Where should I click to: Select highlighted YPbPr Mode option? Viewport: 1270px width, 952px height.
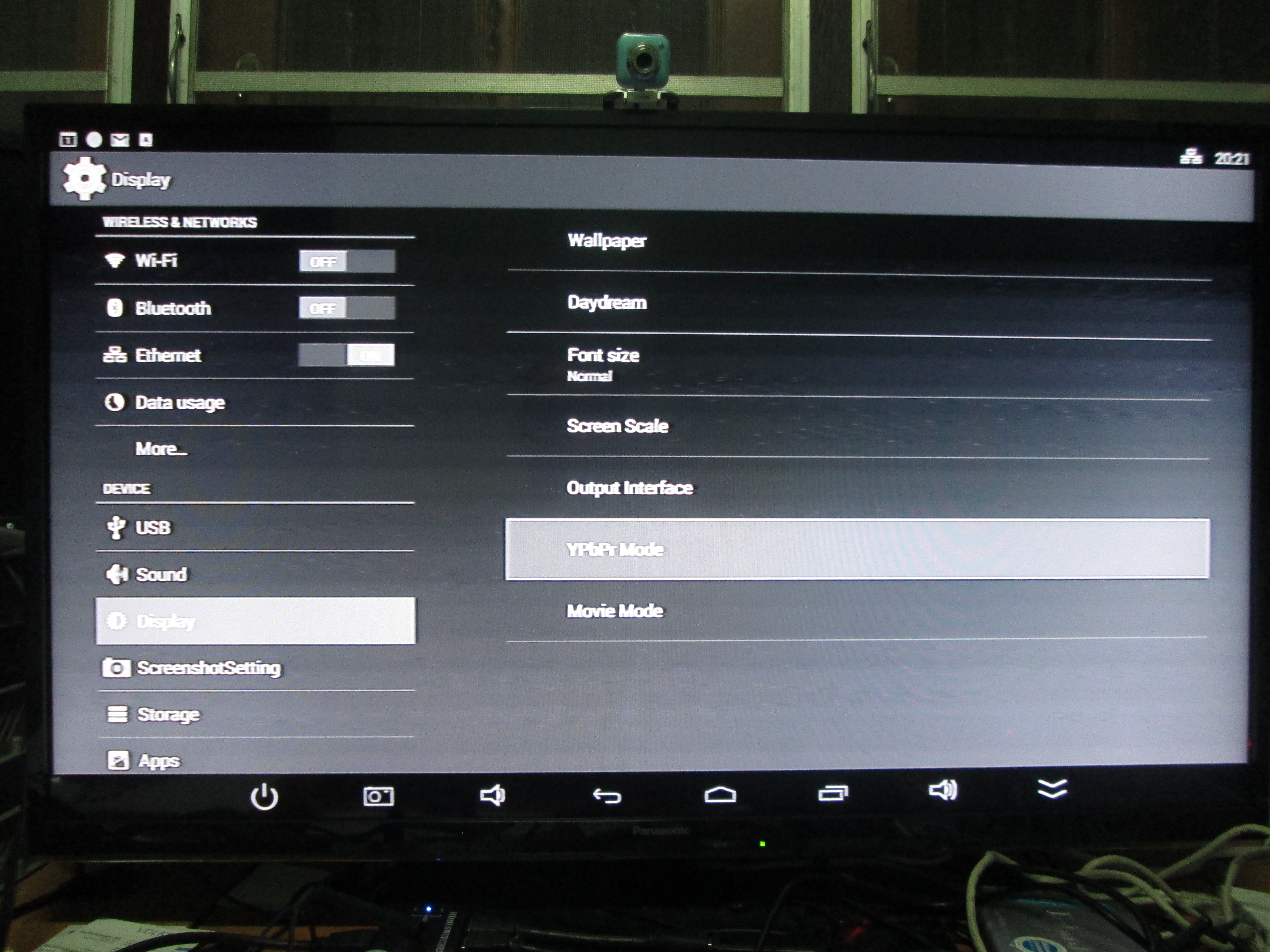[858, 549]
